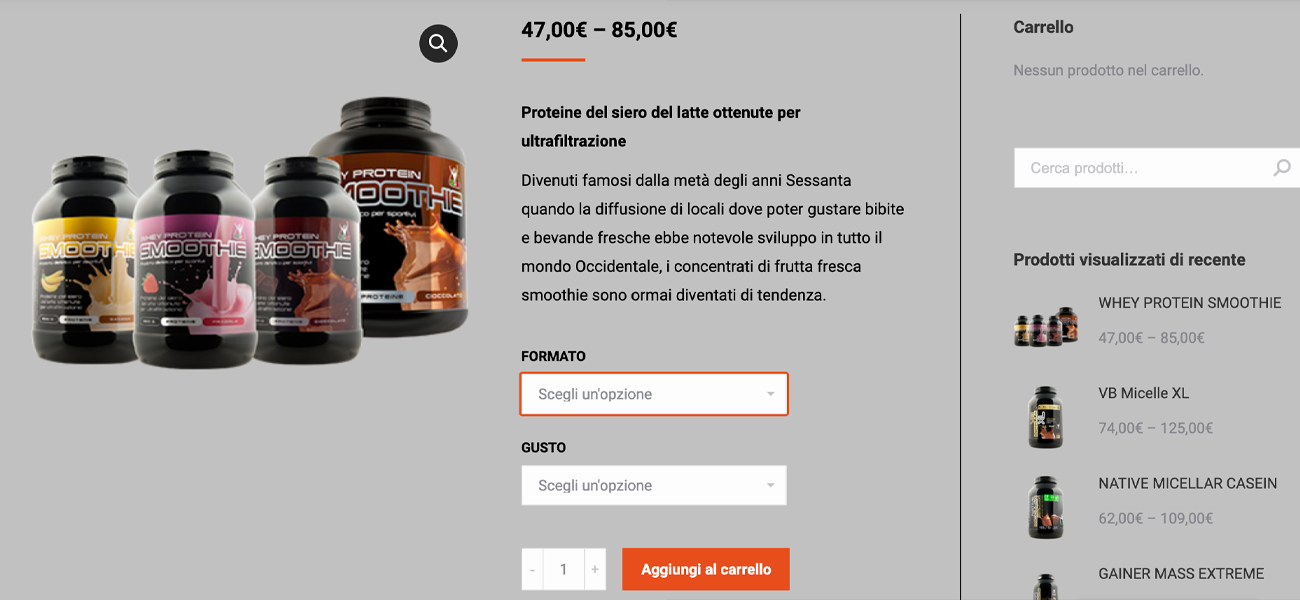
Task: Click Native Micellar Casein sidebar thumbnail
Action: 1046,507
